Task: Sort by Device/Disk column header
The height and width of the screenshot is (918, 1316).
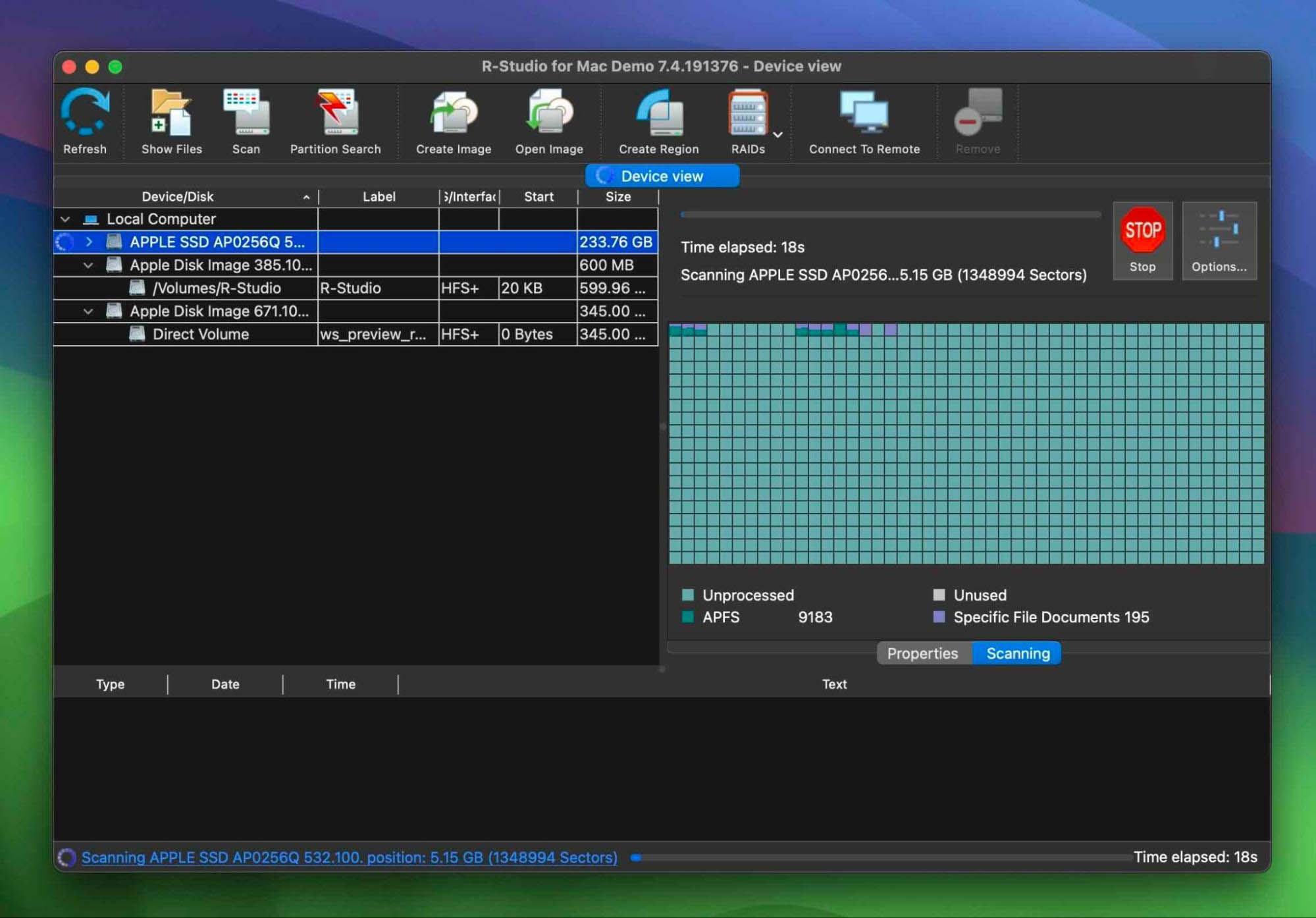Action: pyautogui.click(x=186, y=196)
